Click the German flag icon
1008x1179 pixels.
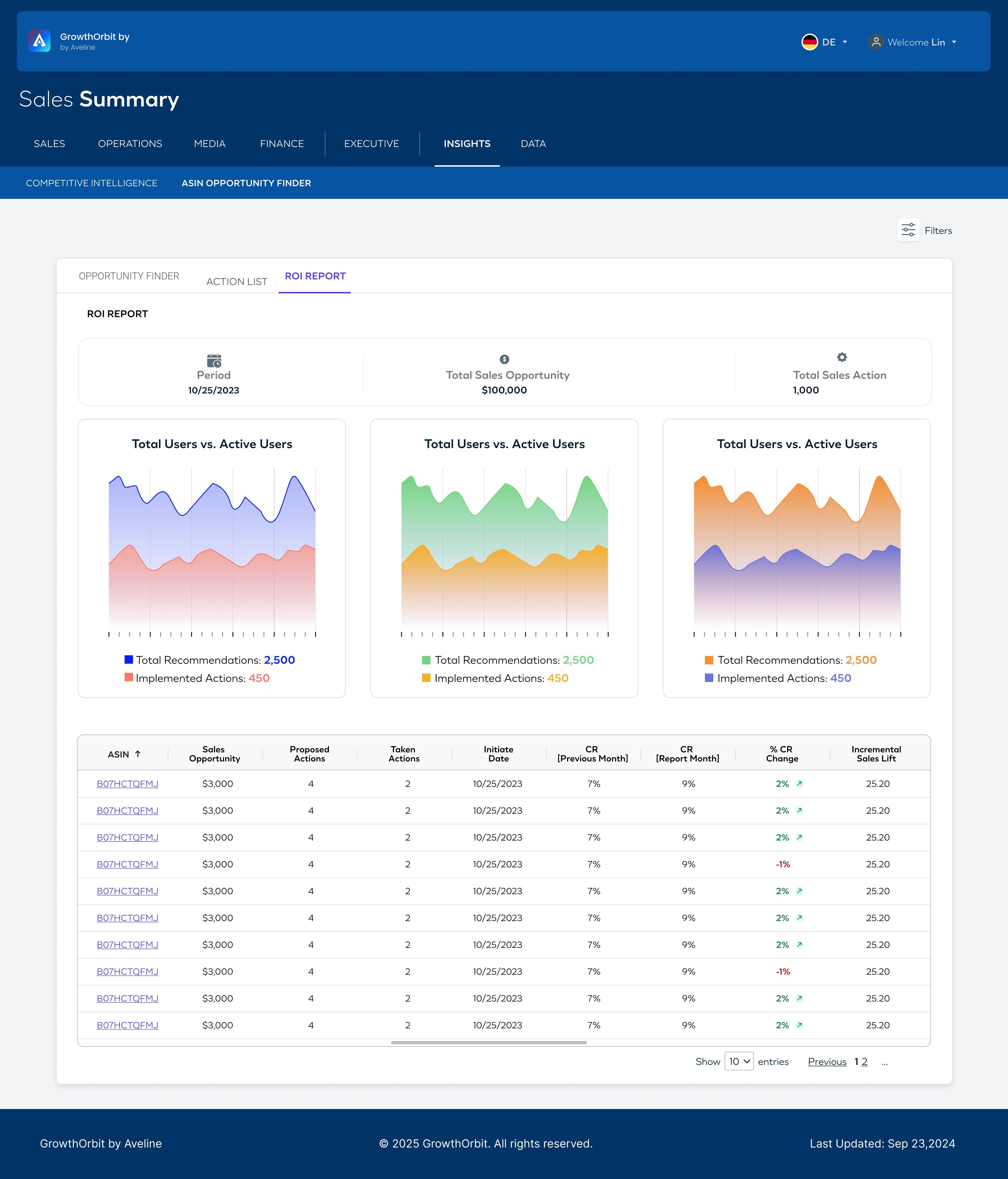[809, 42]
